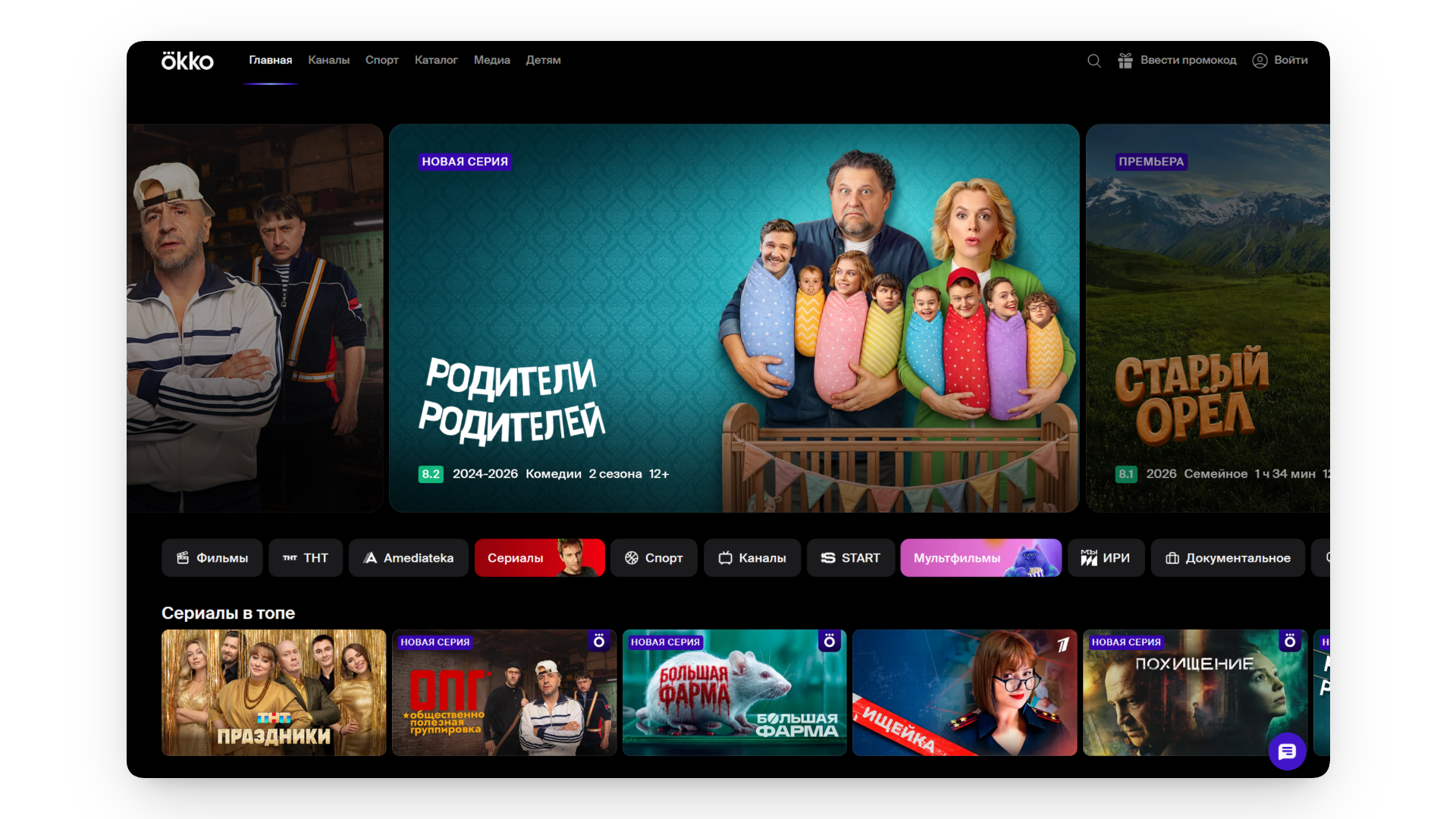Click Ввести промокод link
1456x819 pixels.
[1188, 61]
